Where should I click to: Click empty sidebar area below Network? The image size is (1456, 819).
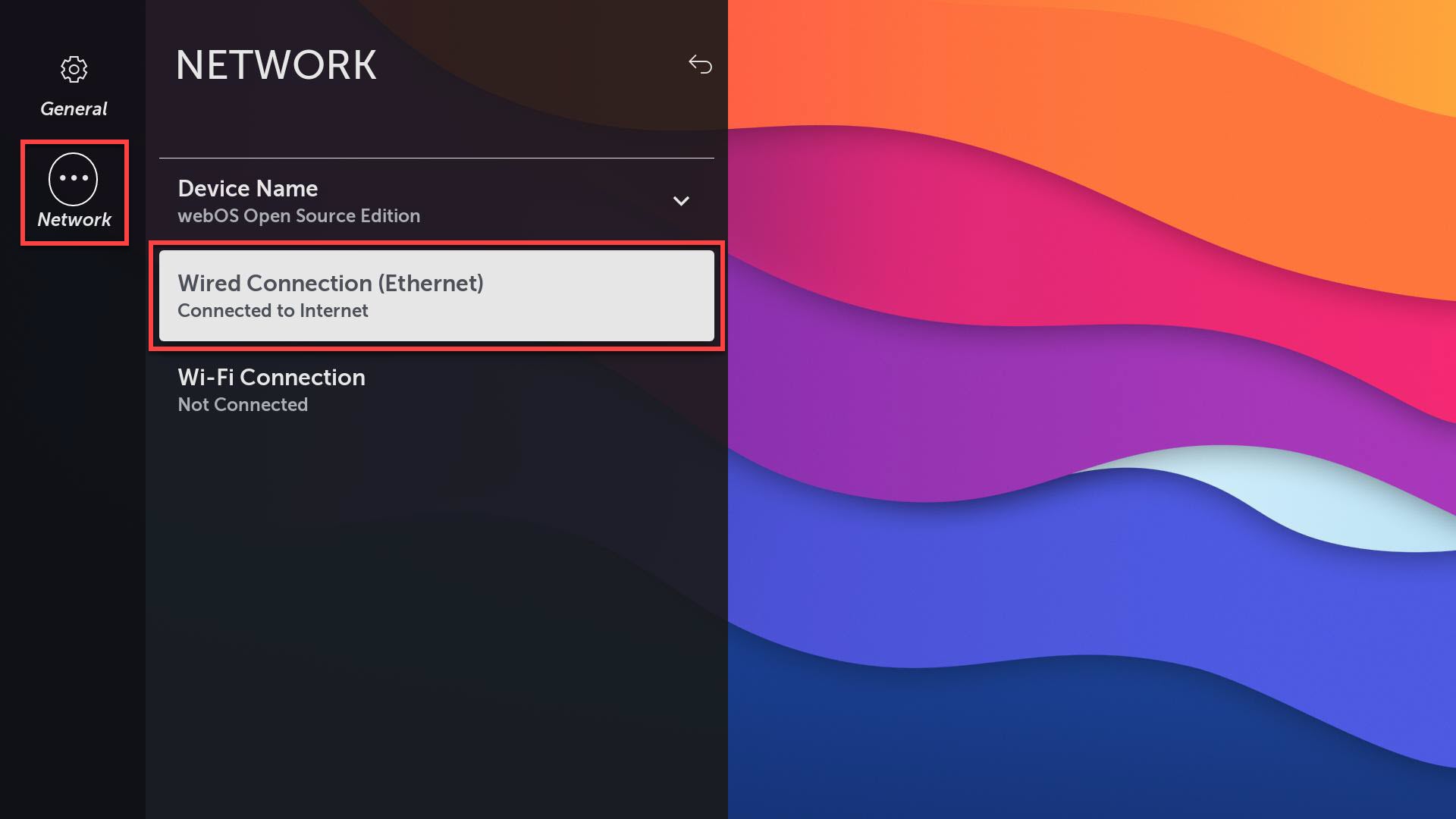click(73, 531)
